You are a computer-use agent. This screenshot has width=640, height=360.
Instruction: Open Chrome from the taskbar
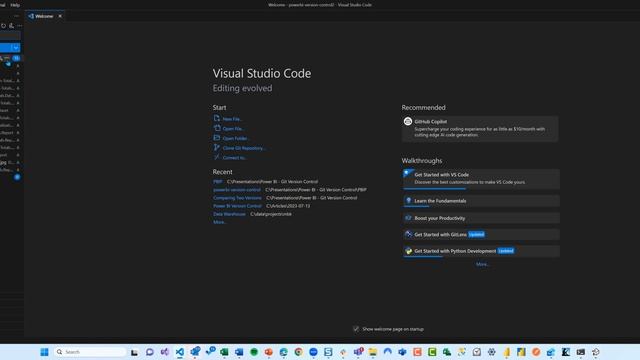pos(298,352)
